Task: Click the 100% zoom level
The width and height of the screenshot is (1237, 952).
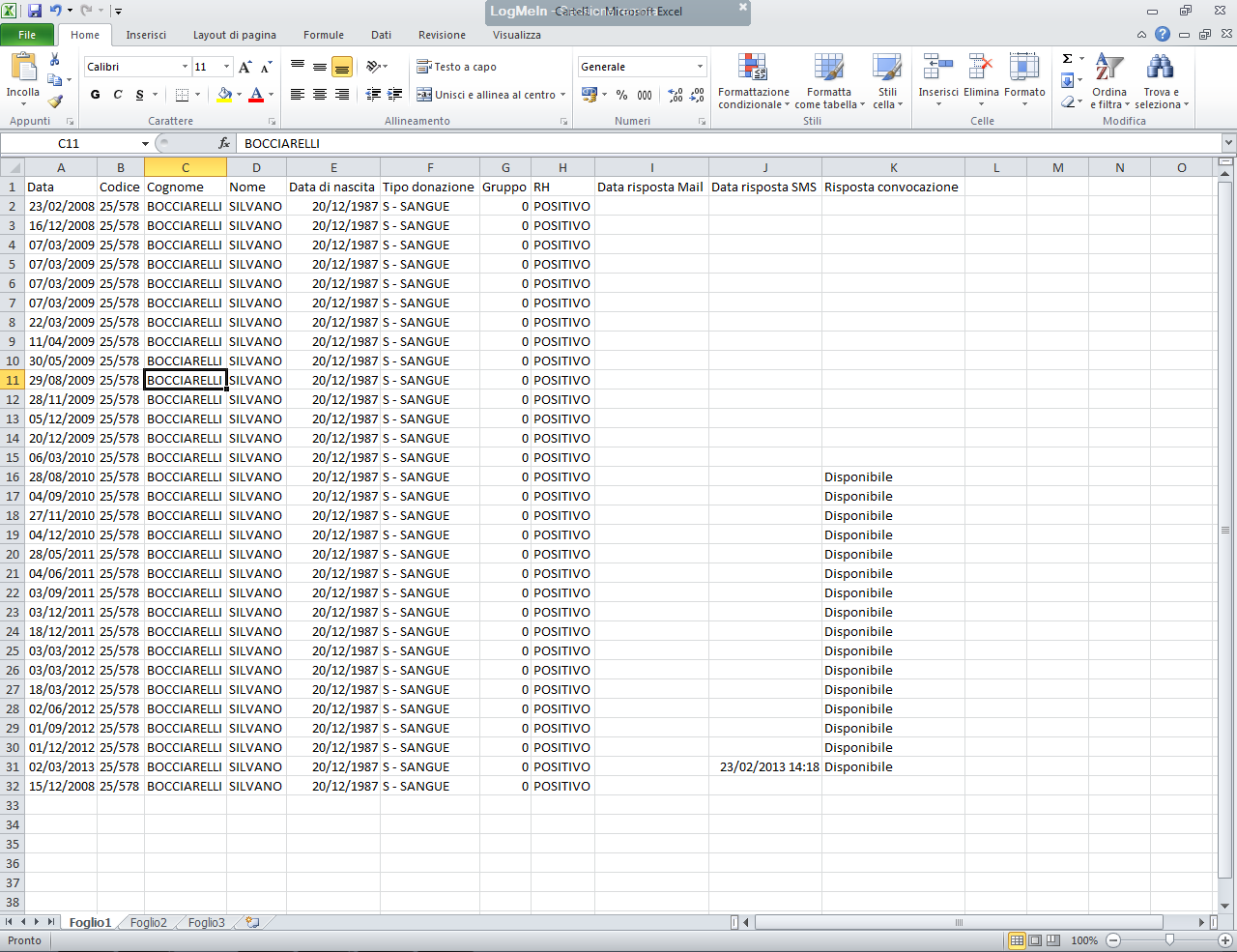Action: [1084, 940]
